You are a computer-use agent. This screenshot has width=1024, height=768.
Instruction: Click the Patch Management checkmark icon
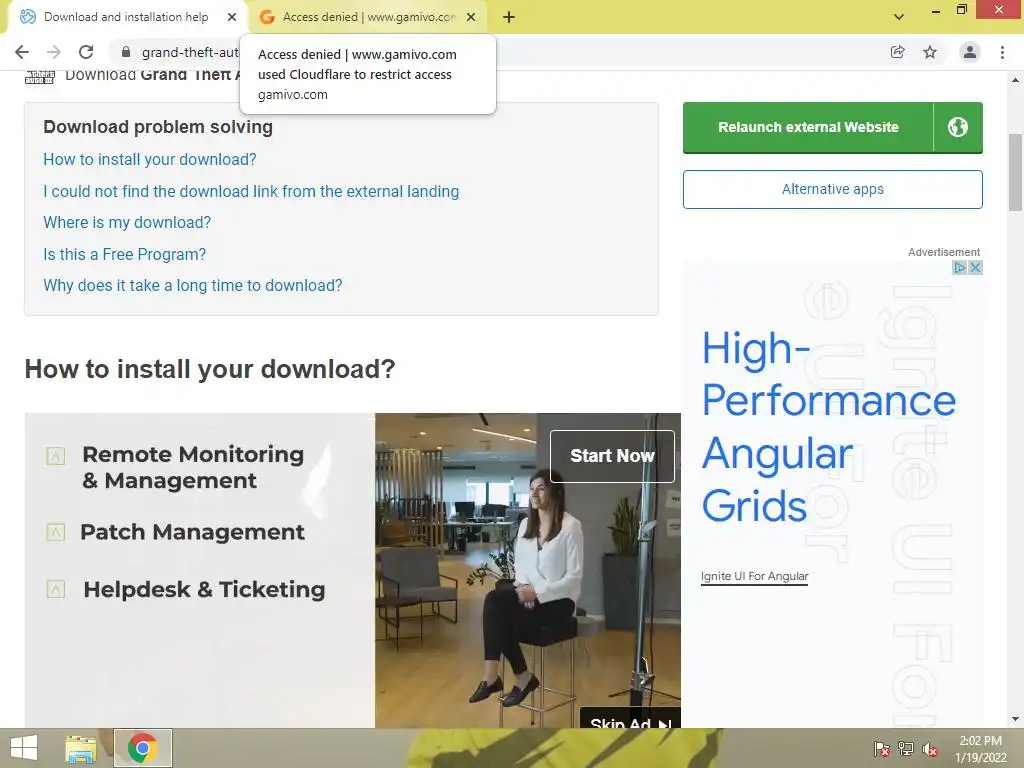56,532
